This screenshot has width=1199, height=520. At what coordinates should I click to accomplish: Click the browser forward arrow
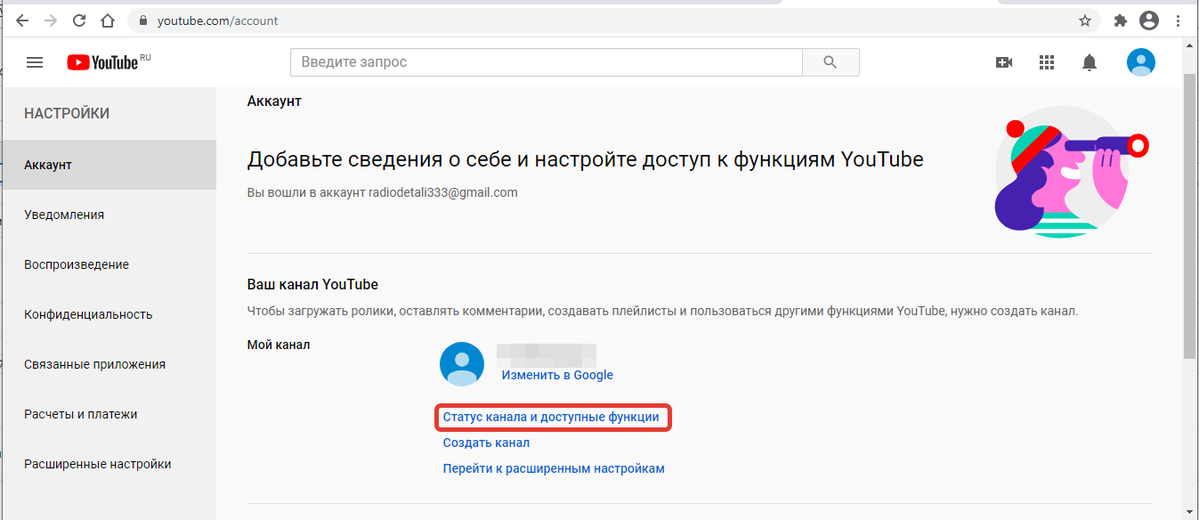(50, 21)
